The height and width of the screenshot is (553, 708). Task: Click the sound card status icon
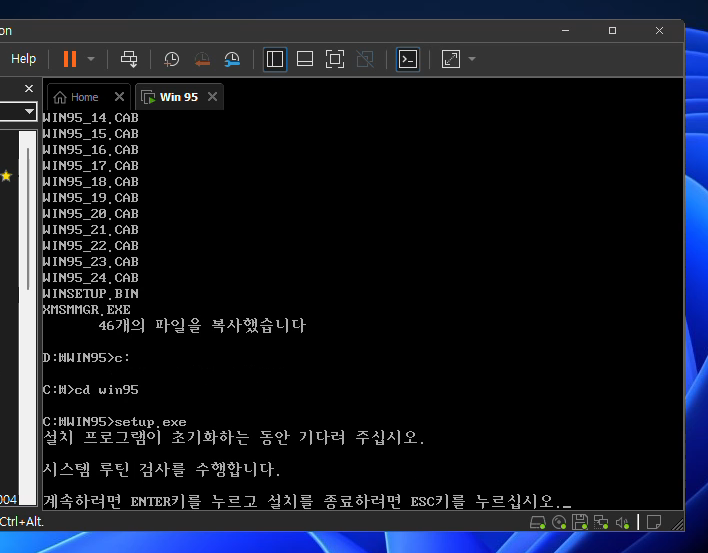click(x=622, y=522)
